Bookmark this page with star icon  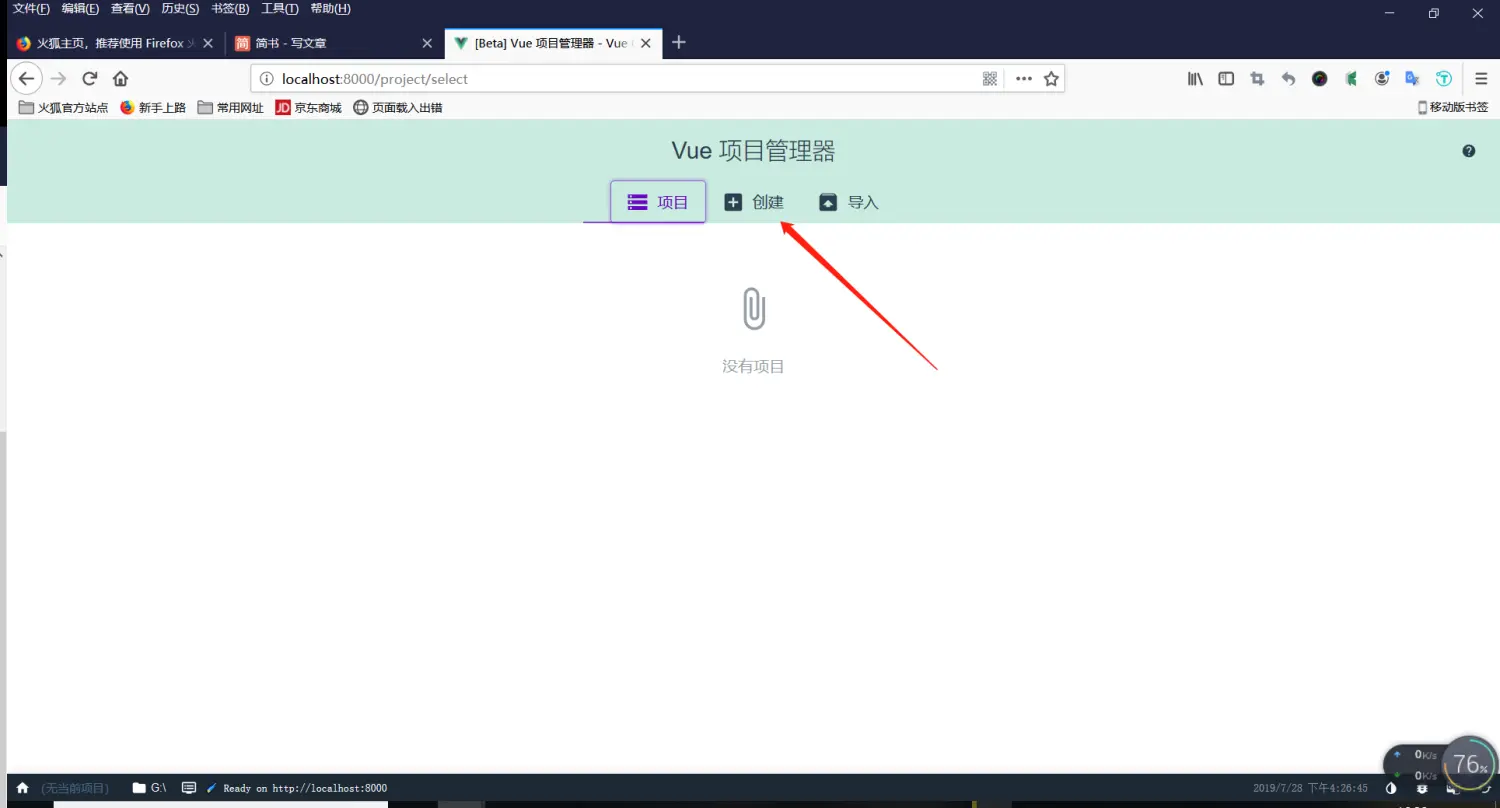click(1051, 79)
